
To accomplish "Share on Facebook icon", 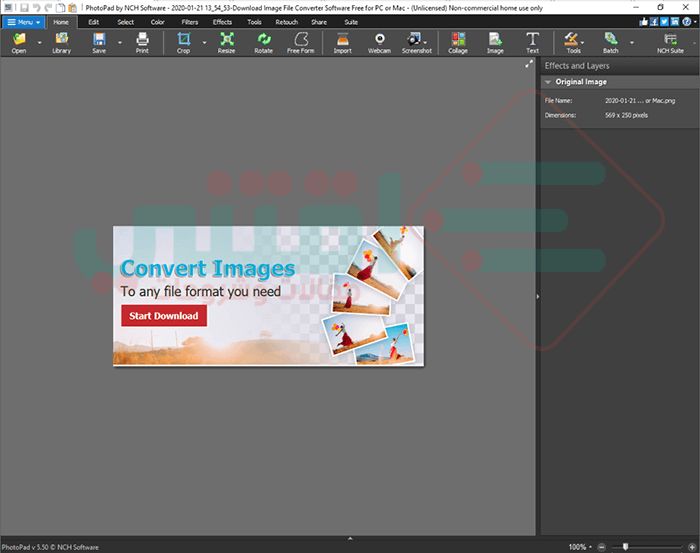I will (654, 22).
